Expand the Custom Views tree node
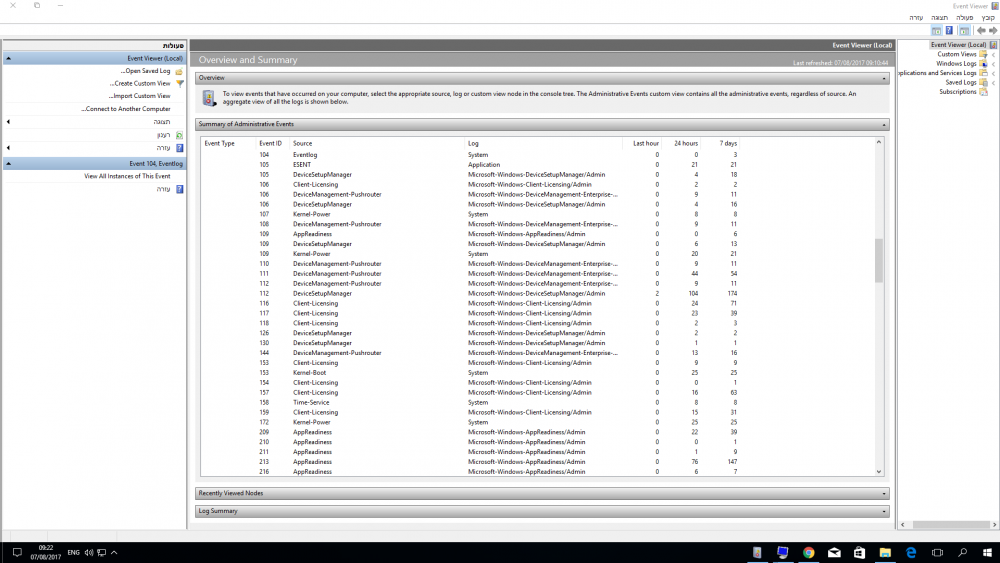The width and height of the screenshot is (1000, 563). click(994, 55)
